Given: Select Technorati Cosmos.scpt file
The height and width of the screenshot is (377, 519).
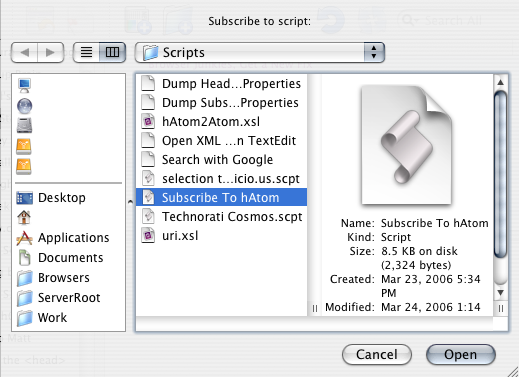Looking at the screenshot, I should [221, 216].
